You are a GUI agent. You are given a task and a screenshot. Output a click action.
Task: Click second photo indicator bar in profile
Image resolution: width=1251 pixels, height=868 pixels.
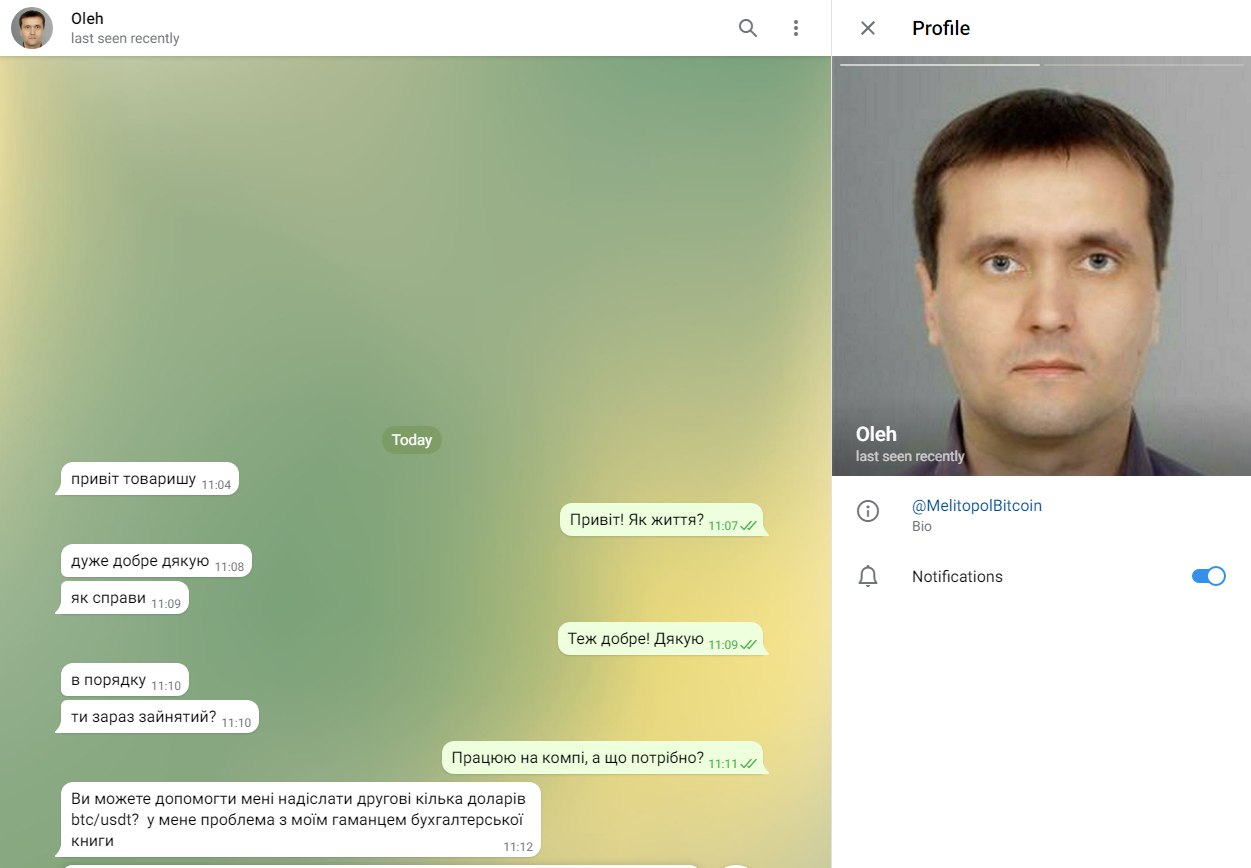pos(1146,64)
